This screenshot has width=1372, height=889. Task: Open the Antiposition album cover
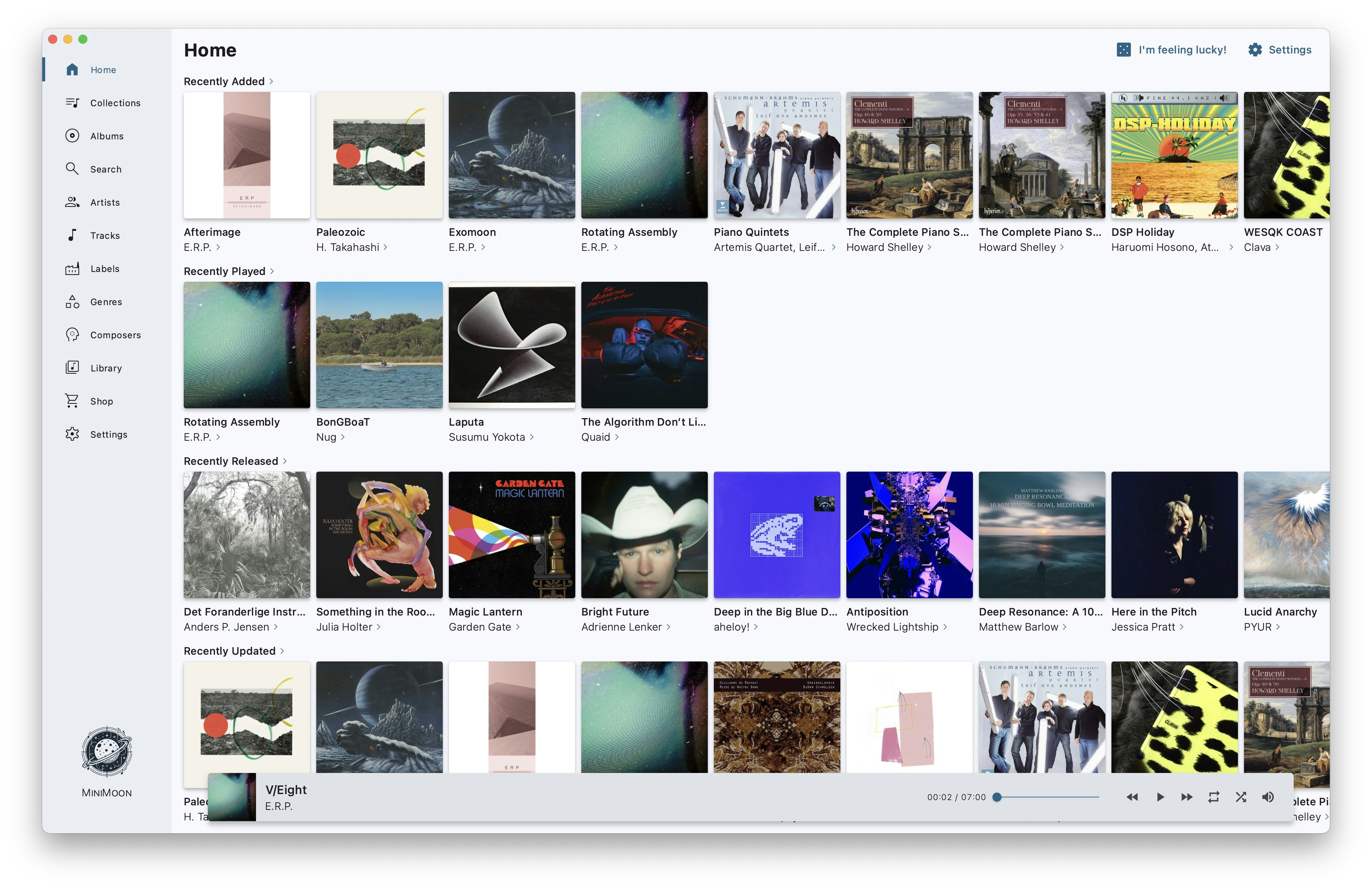(909, 535)
